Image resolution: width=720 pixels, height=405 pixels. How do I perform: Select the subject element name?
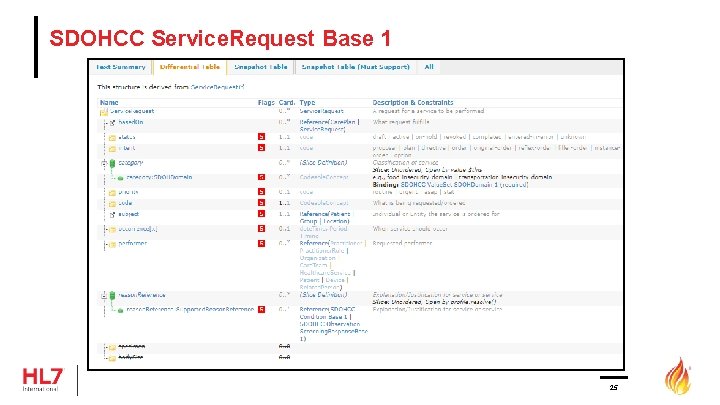point(129,214)
